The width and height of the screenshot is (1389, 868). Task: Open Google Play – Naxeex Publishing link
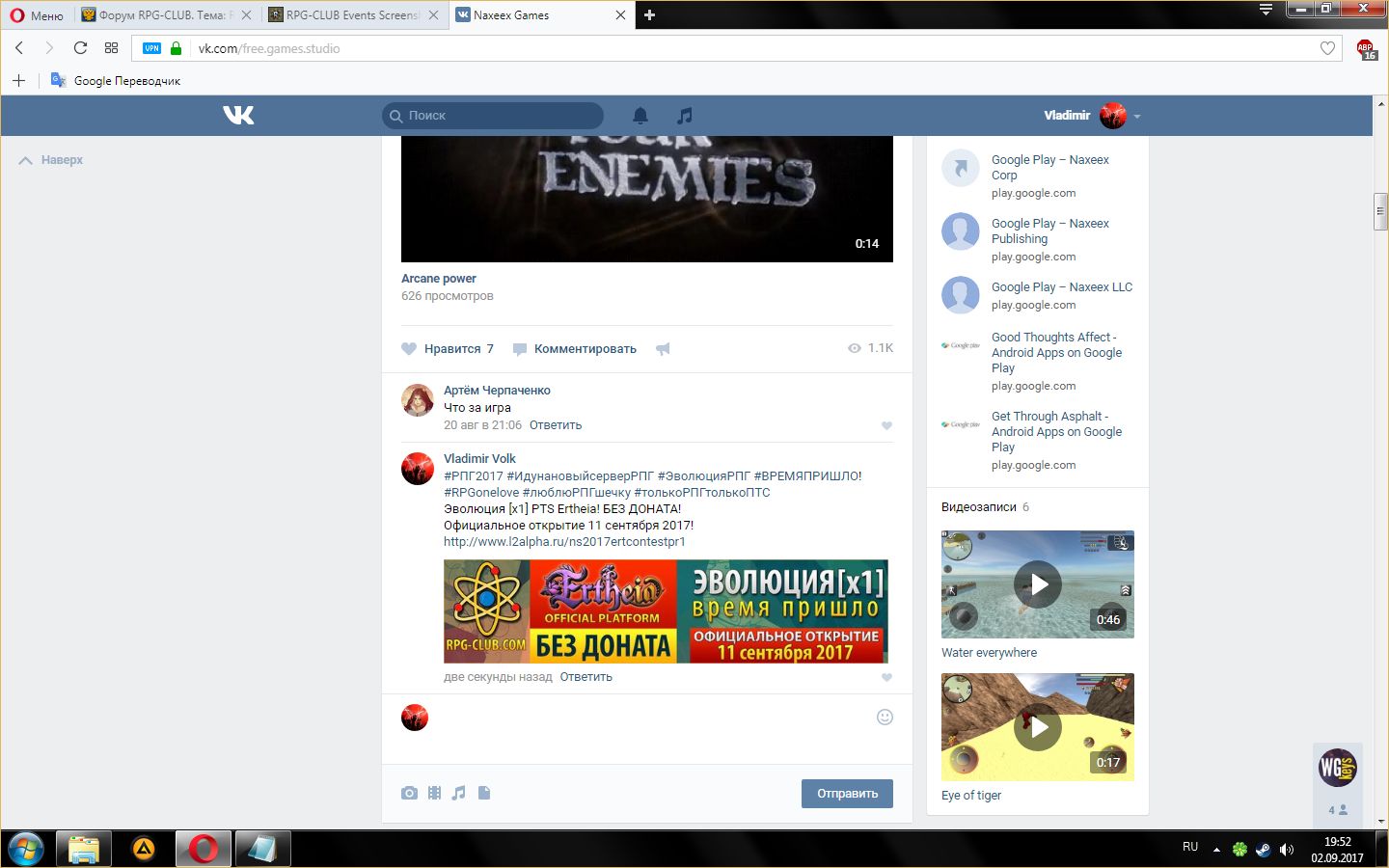coord(1049,231)
